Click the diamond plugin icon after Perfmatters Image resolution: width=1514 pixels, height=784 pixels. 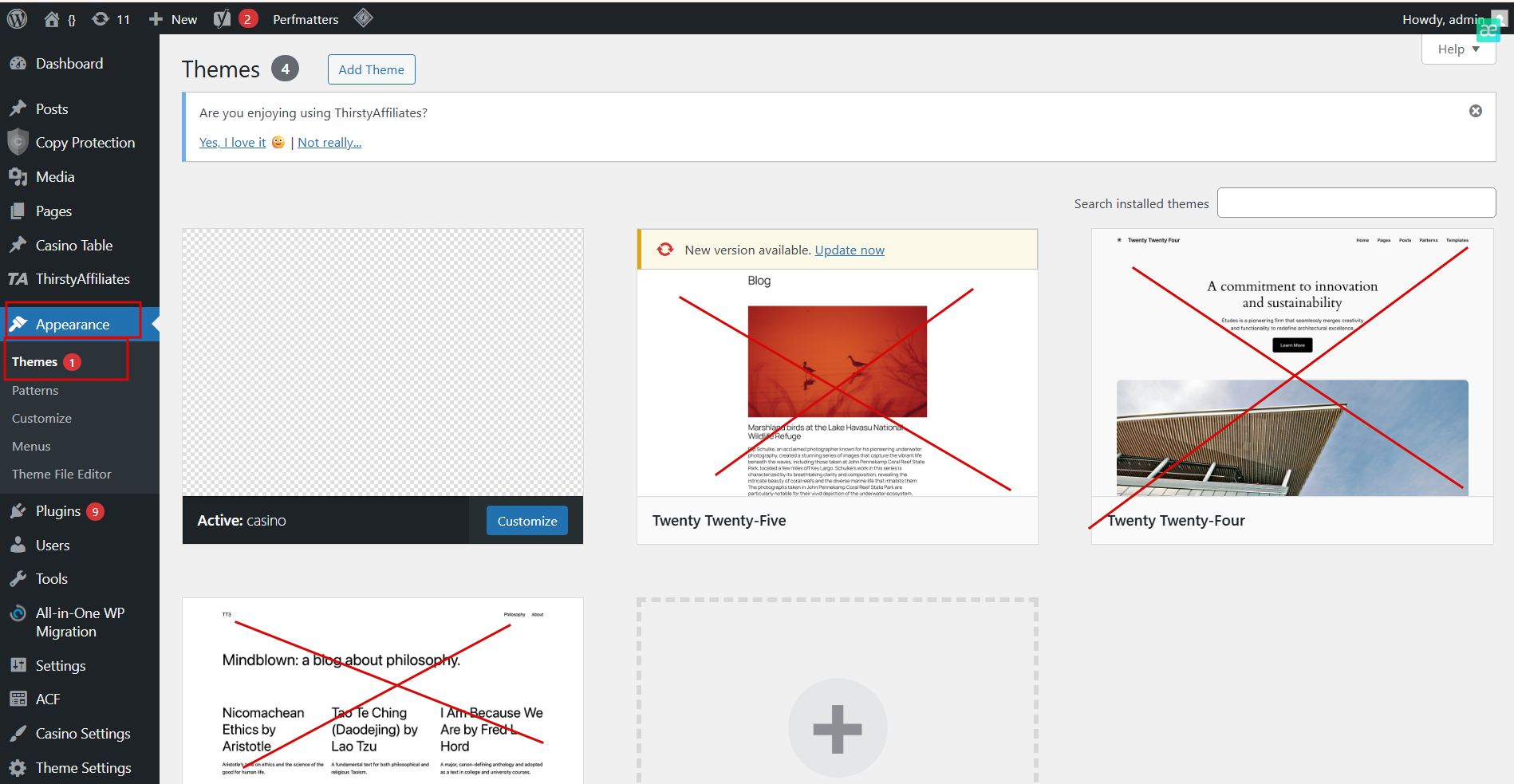[x=363, y=18]
